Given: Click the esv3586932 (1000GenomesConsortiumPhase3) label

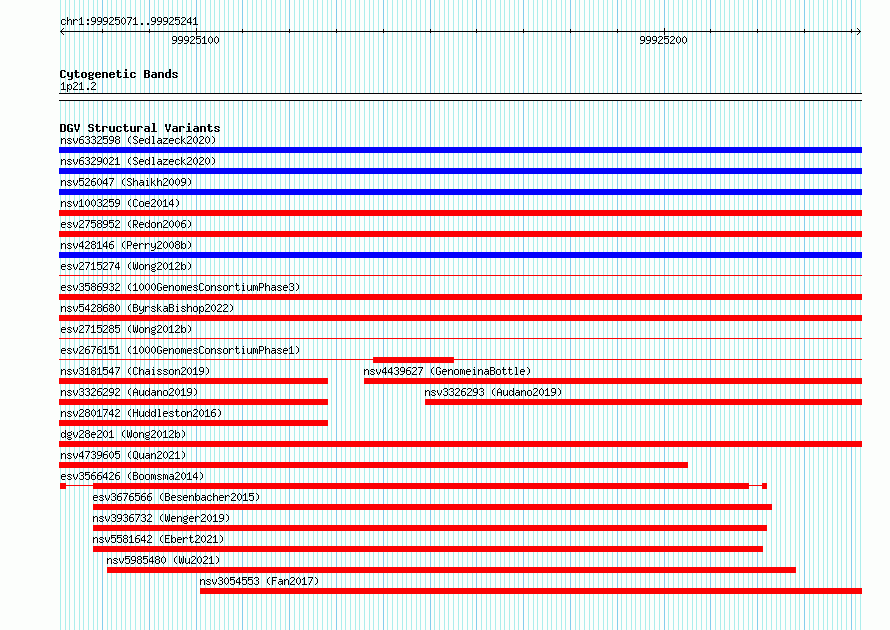Looking at the screenshot, I should point(180,287).
